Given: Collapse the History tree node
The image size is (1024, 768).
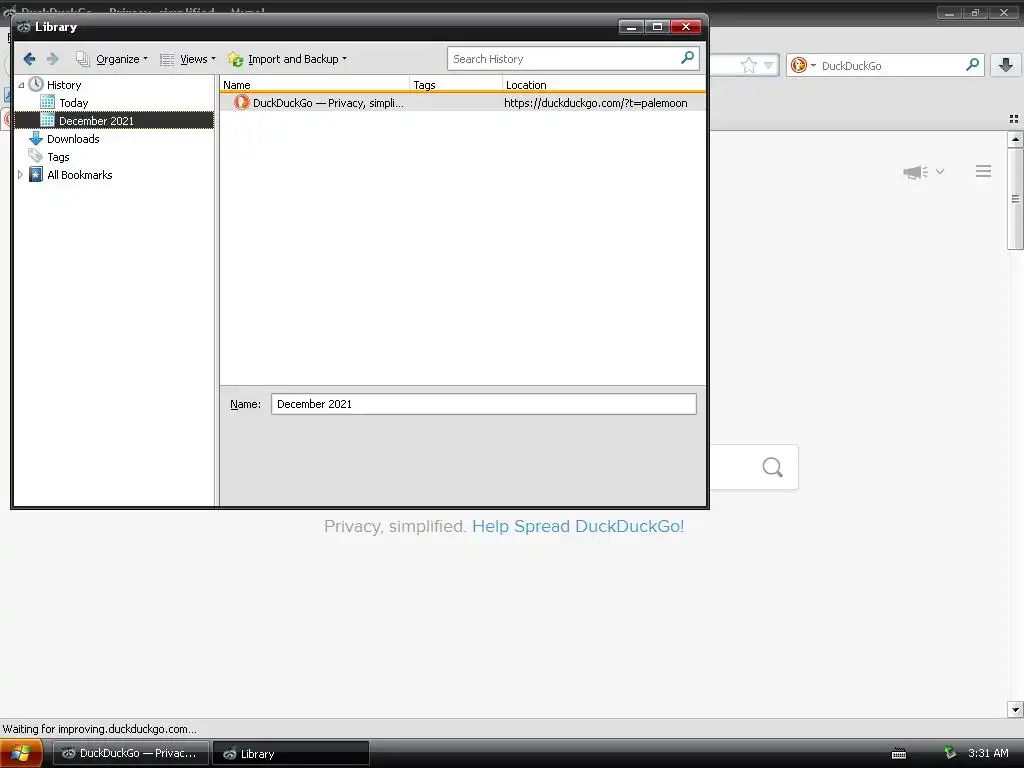Looking at the screenshot, I should [x=21, y=85].
